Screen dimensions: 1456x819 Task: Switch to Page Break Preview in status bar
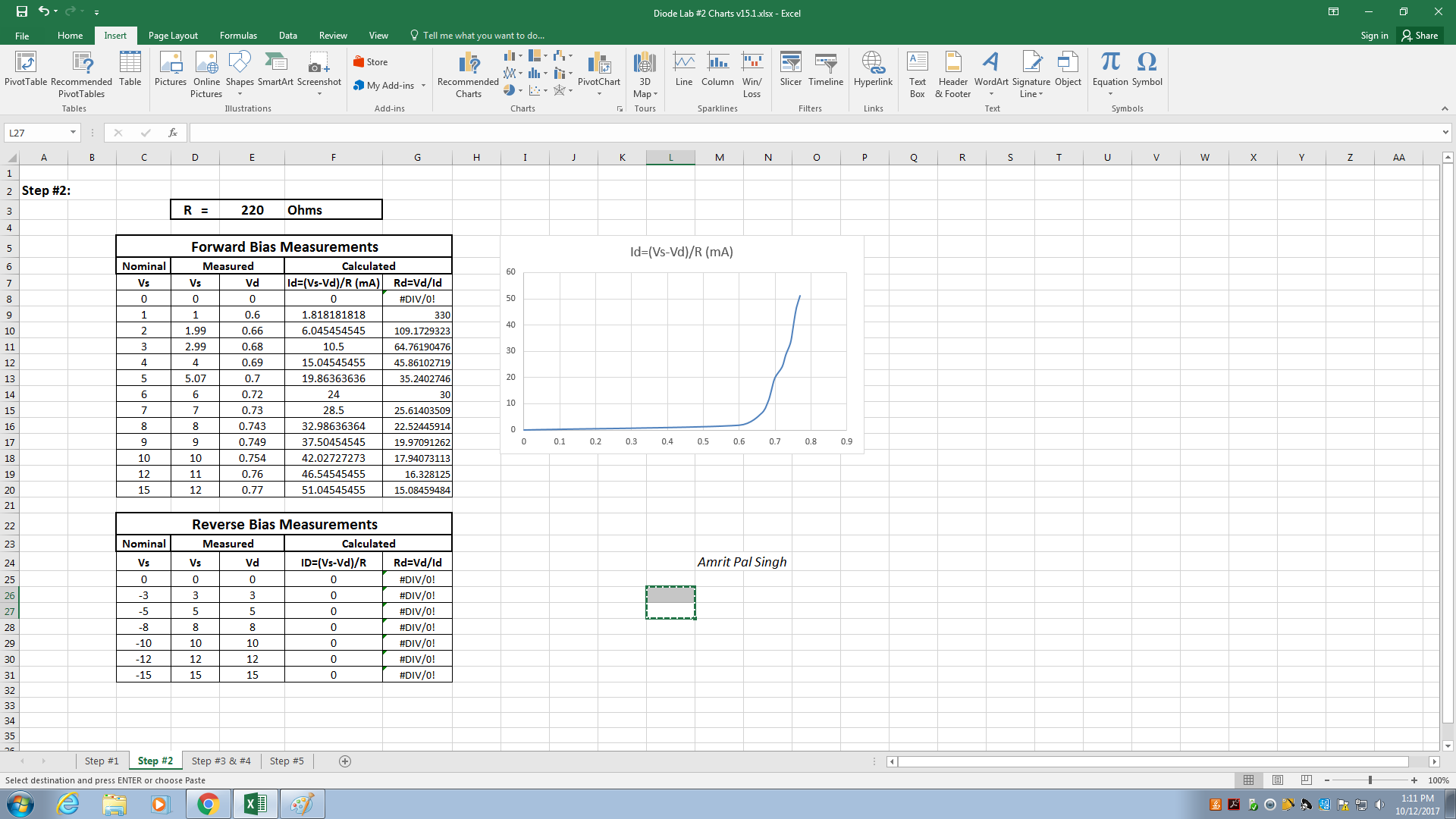coord(1306,780)
